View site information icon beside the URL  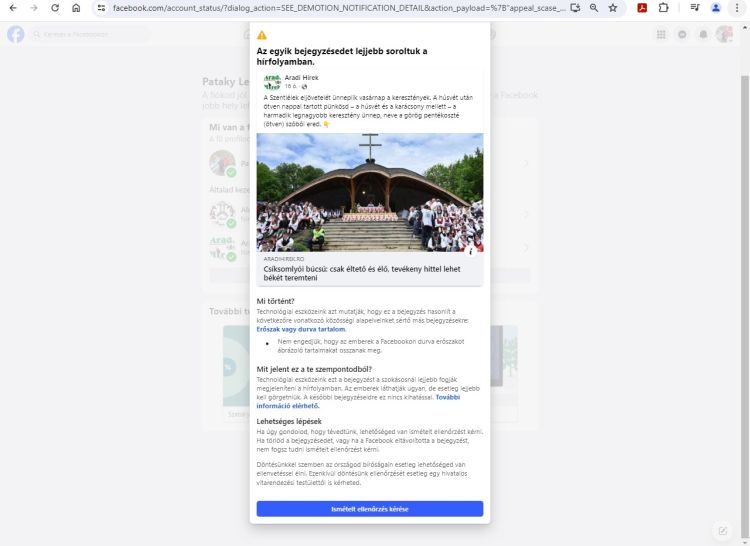pyautogui.click(x=101, y=8)
